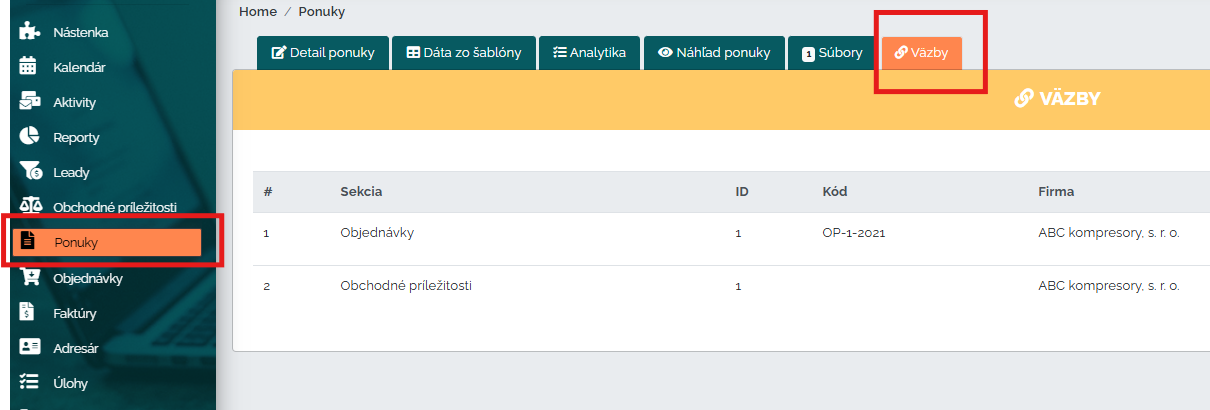Screen dimensions: 1210x410
Task: Open Adresár via the contact card icon
Action: click(x=29, y=348)
